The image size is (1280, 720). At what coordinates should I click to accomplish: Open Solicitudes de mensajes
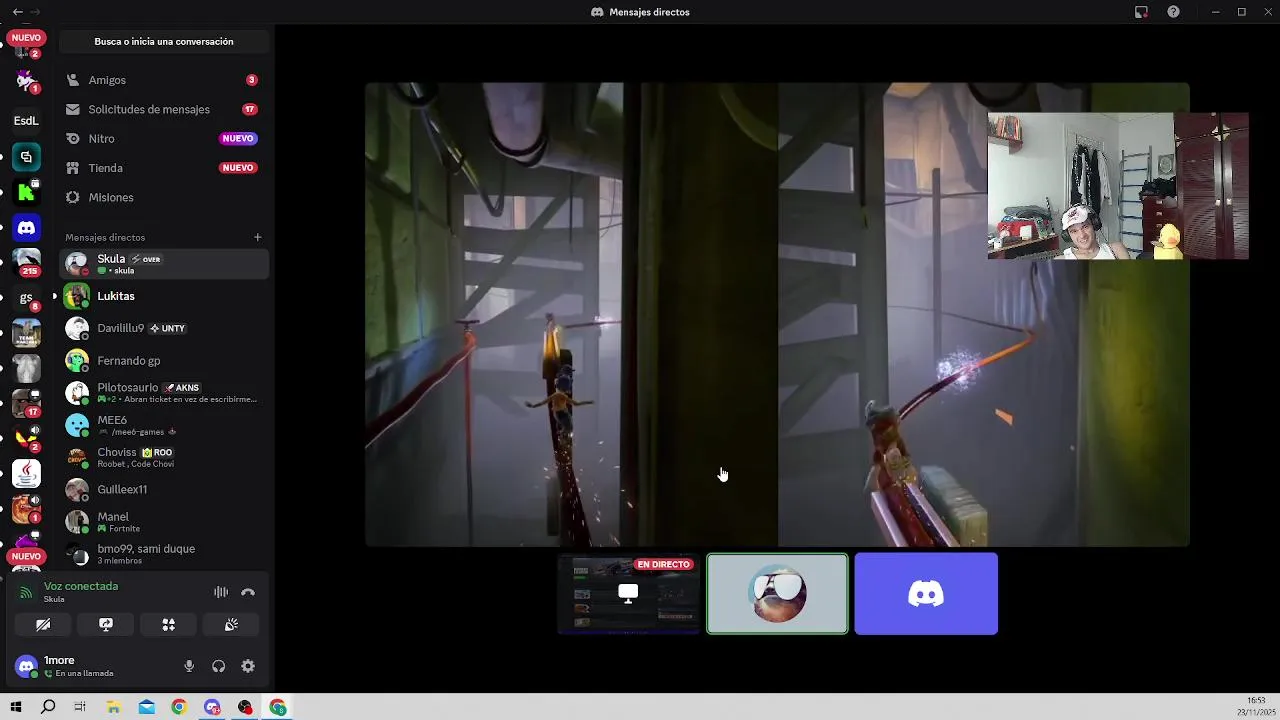164,109
